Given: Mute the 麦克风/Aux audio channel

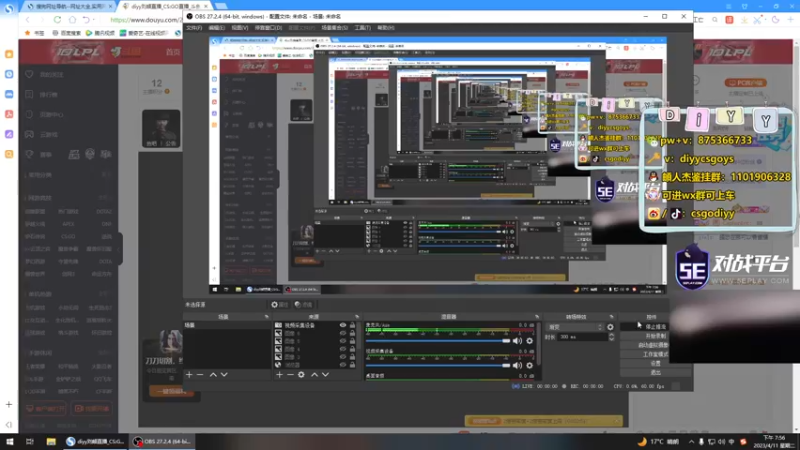Looking at the screenshot, I should [517, 340].
